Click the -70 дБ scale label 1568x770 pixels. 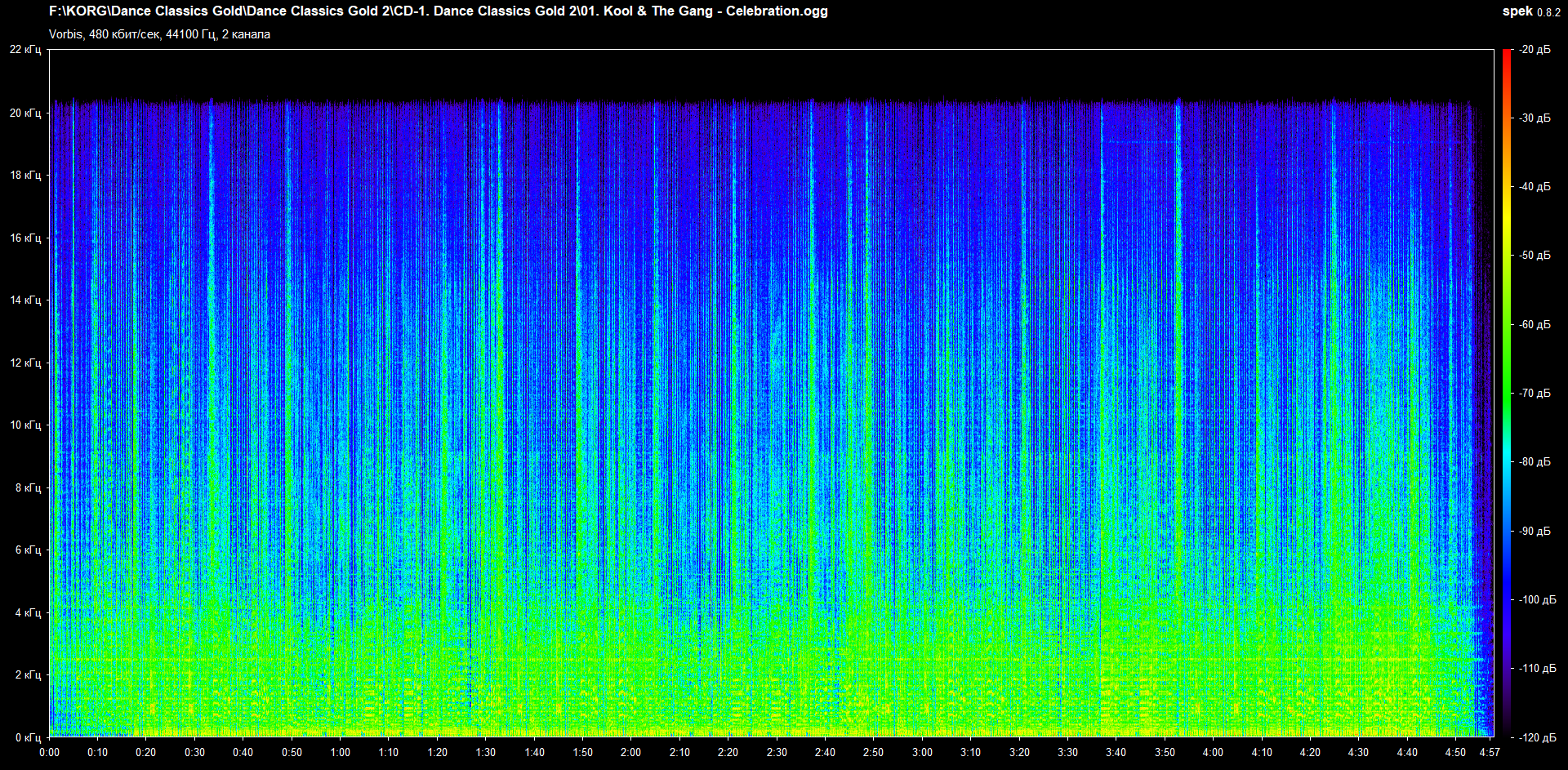[1535, 393]
